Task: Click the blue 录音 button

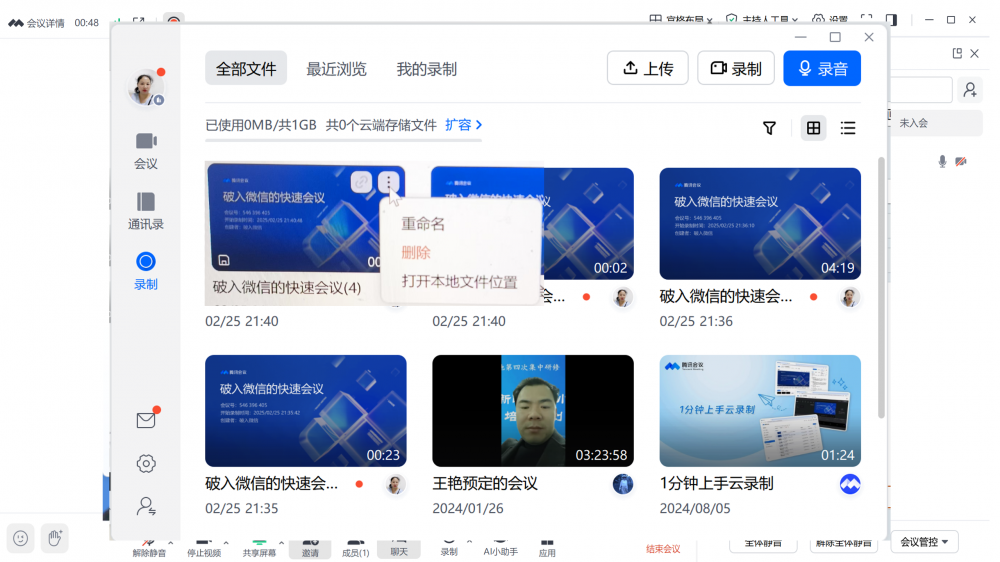Action: point(822,68)
